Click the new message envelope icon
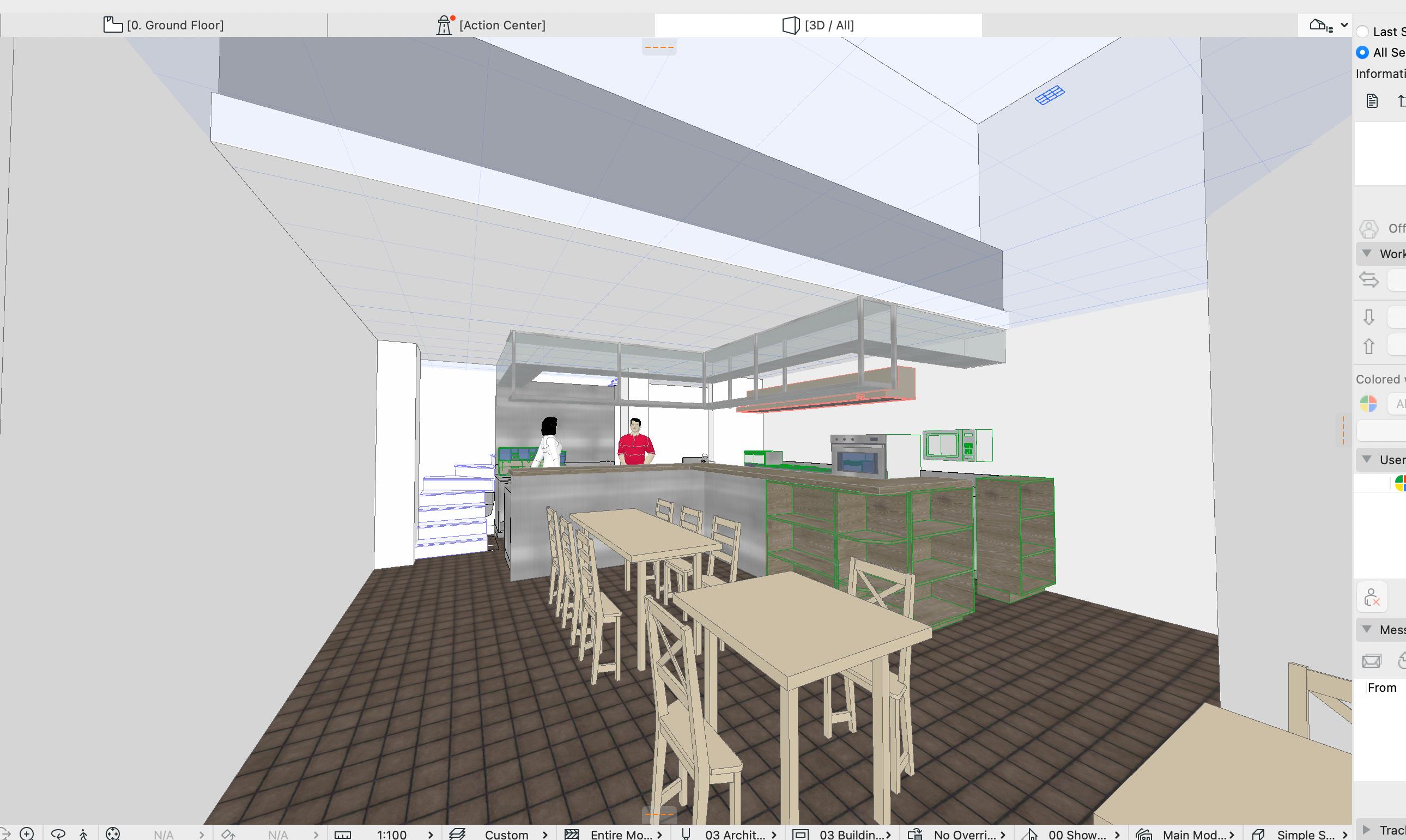Image resolution: width=1406 pixels, height=840 pixels. (x=1372, y=661)
